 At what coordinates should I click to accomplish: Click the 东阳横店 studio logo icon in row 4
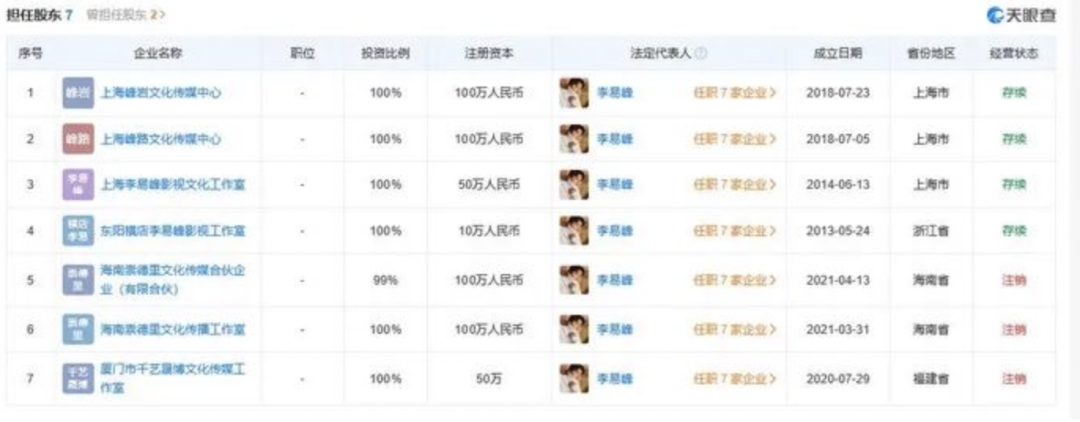77,231
